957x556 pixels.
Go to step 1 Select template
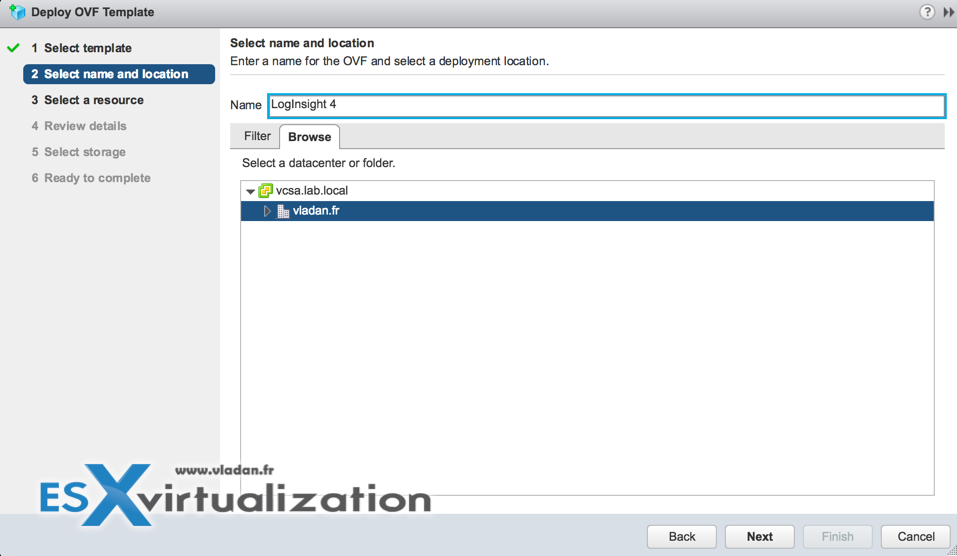(x=82, y=48)
